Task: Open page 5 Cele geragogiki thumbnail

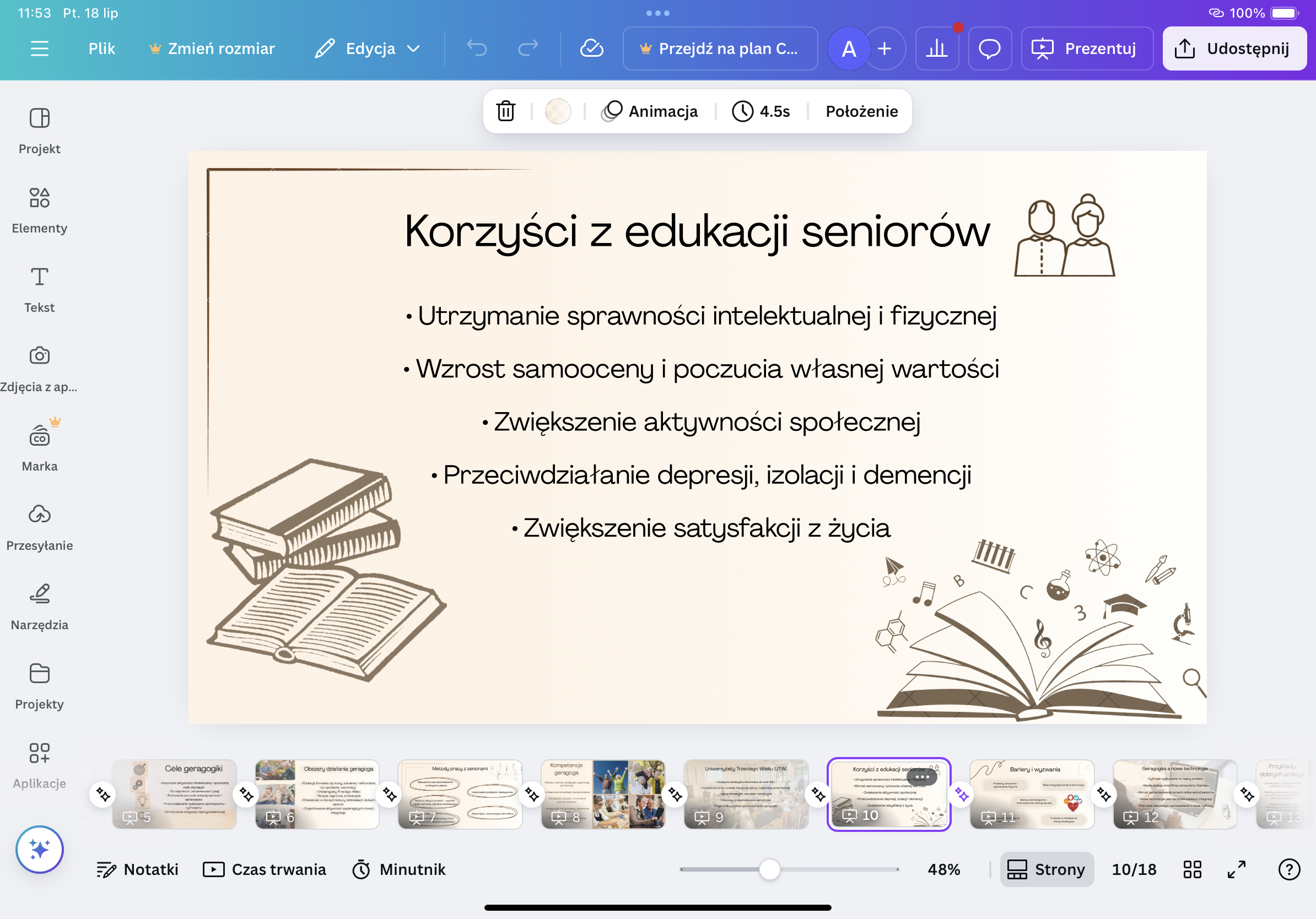Action: [174, 794]
